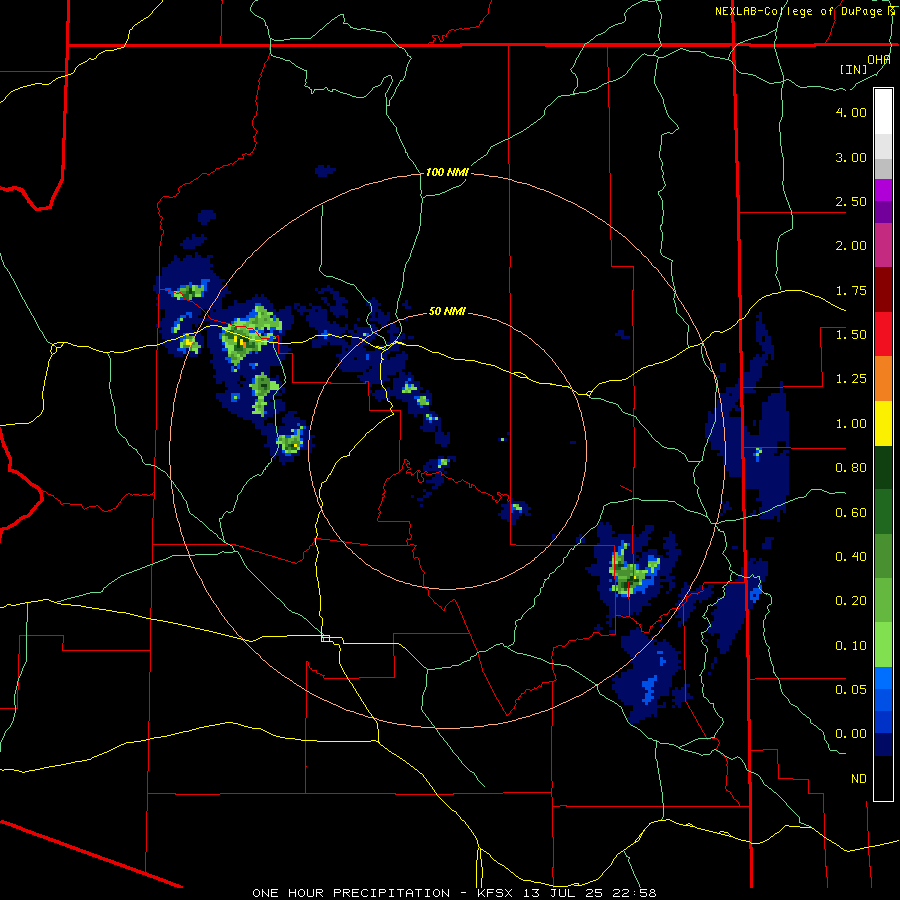
Task: Click the 1.00 legend value
Action: (x=851, y=424)
